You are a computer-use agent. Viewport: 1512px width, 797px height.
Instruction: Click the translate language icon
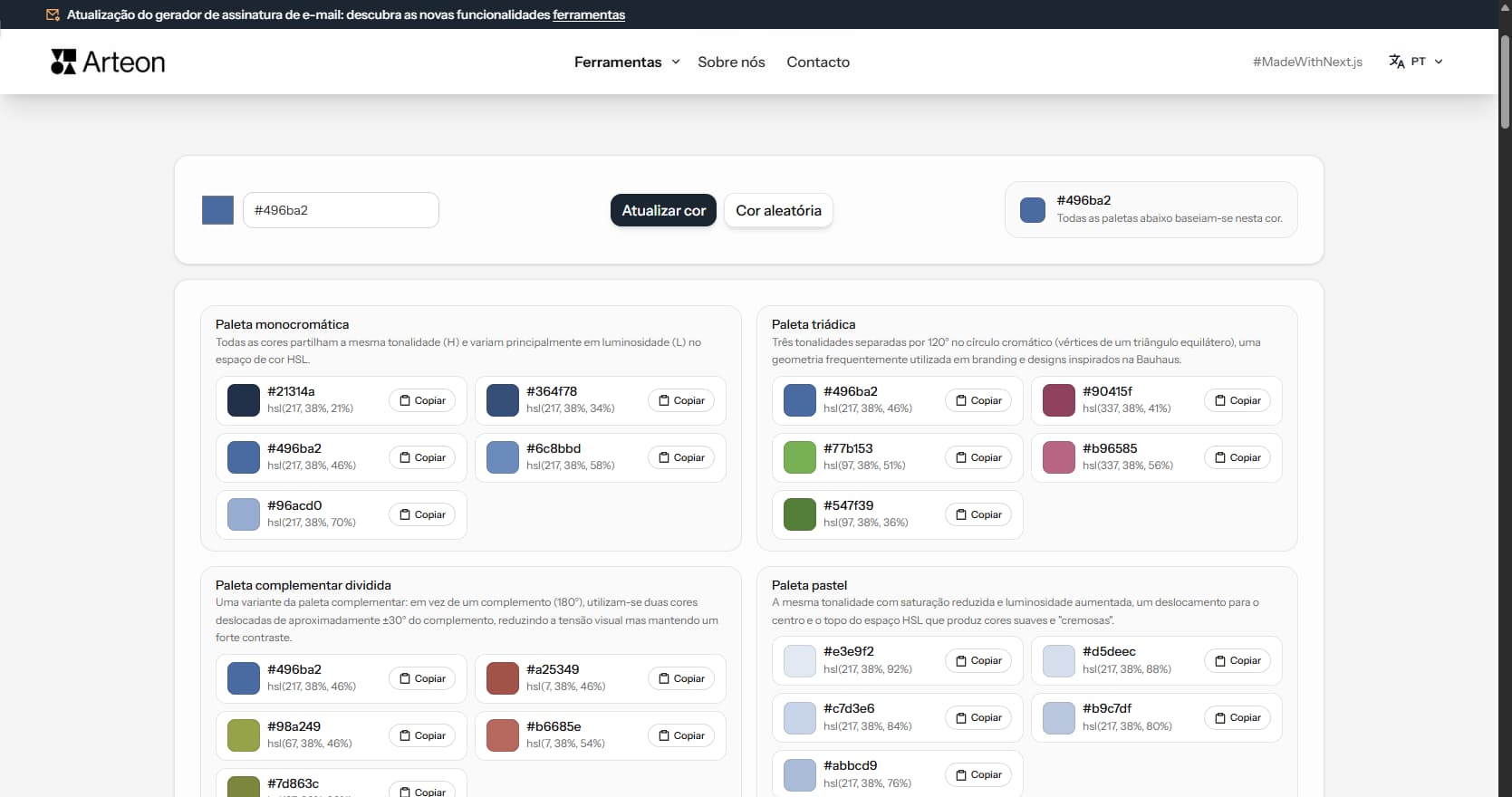(x=1396, y=62)
